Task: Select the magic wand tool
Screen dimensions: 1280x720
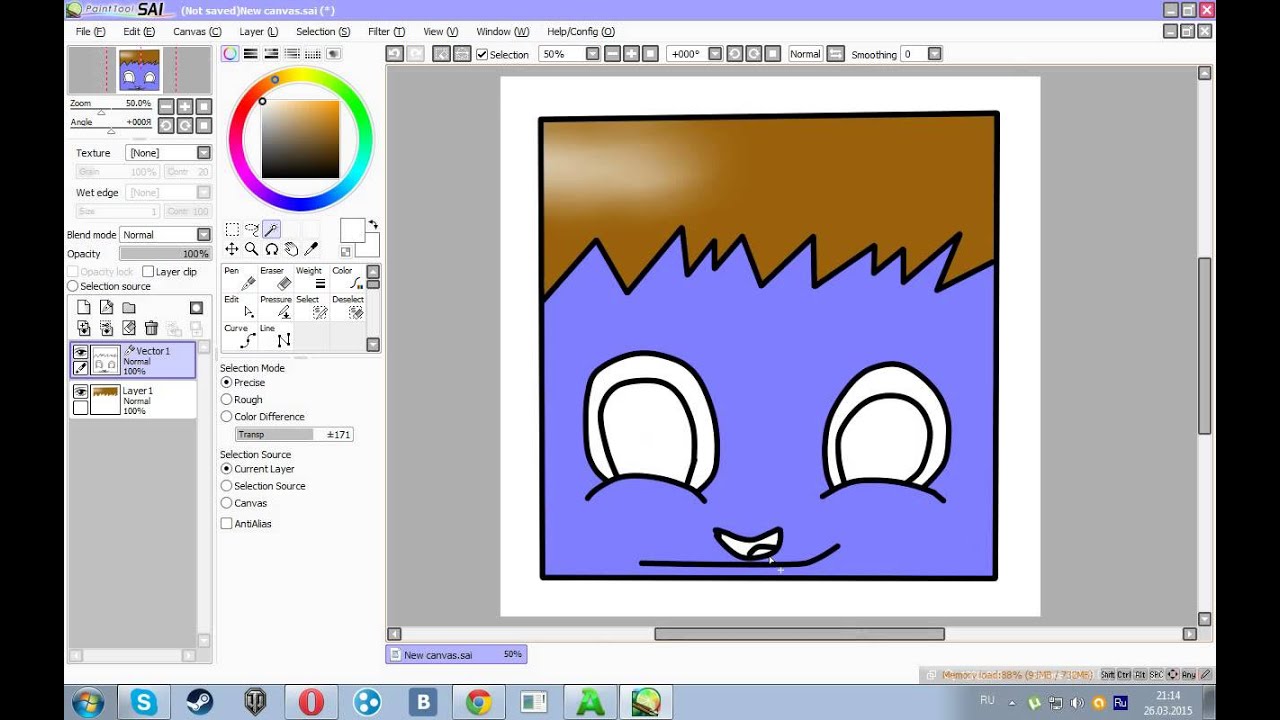Action: 271,230
